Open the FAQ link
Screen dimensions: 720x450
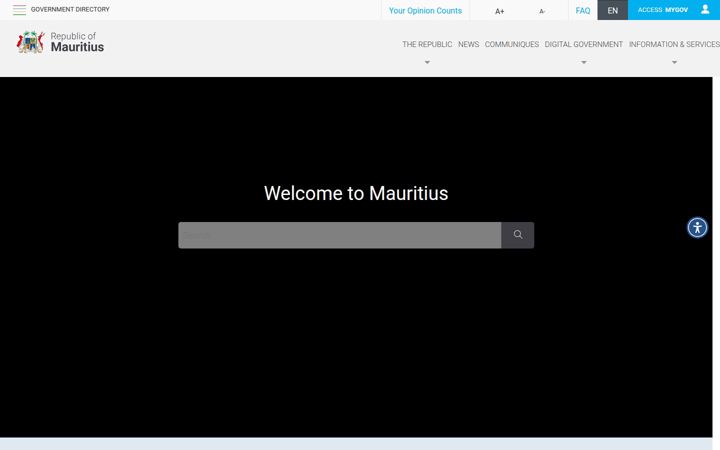point(583,11)
